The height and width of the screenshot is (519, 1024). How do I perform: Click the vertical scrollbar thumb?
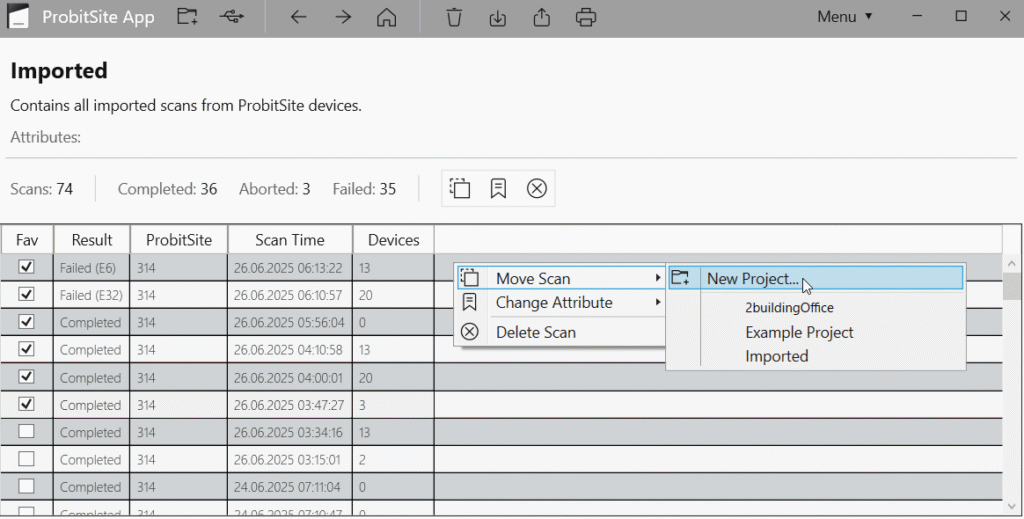click(1012, 286)
